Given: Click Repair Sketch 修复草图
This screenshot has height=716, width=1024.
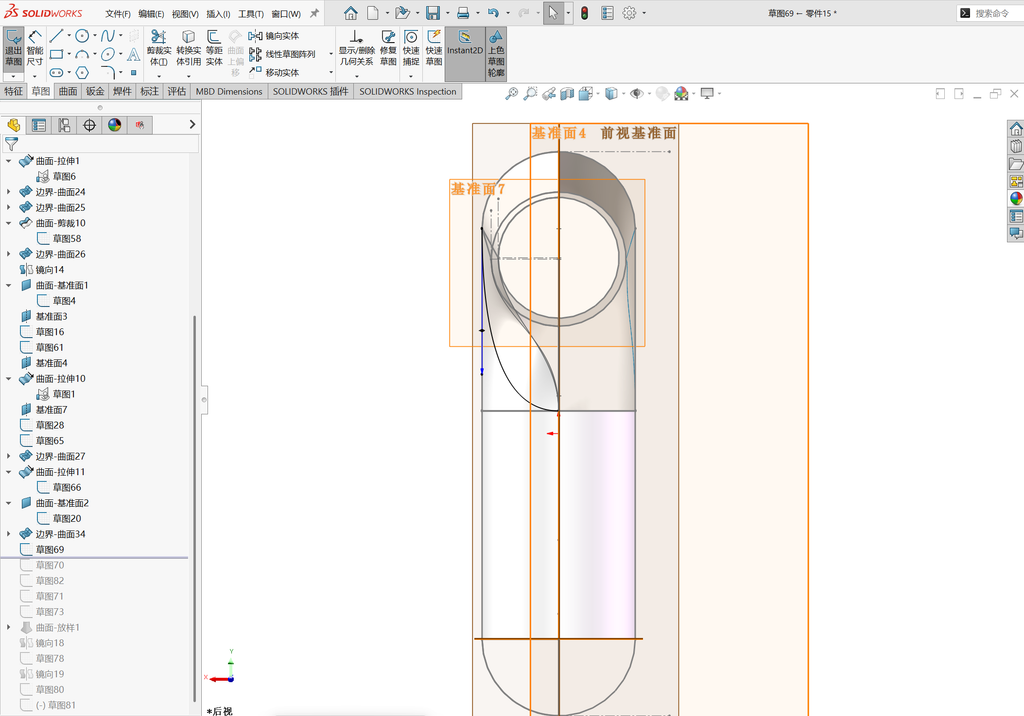Looking at the screenshot, I should (388, 48).
